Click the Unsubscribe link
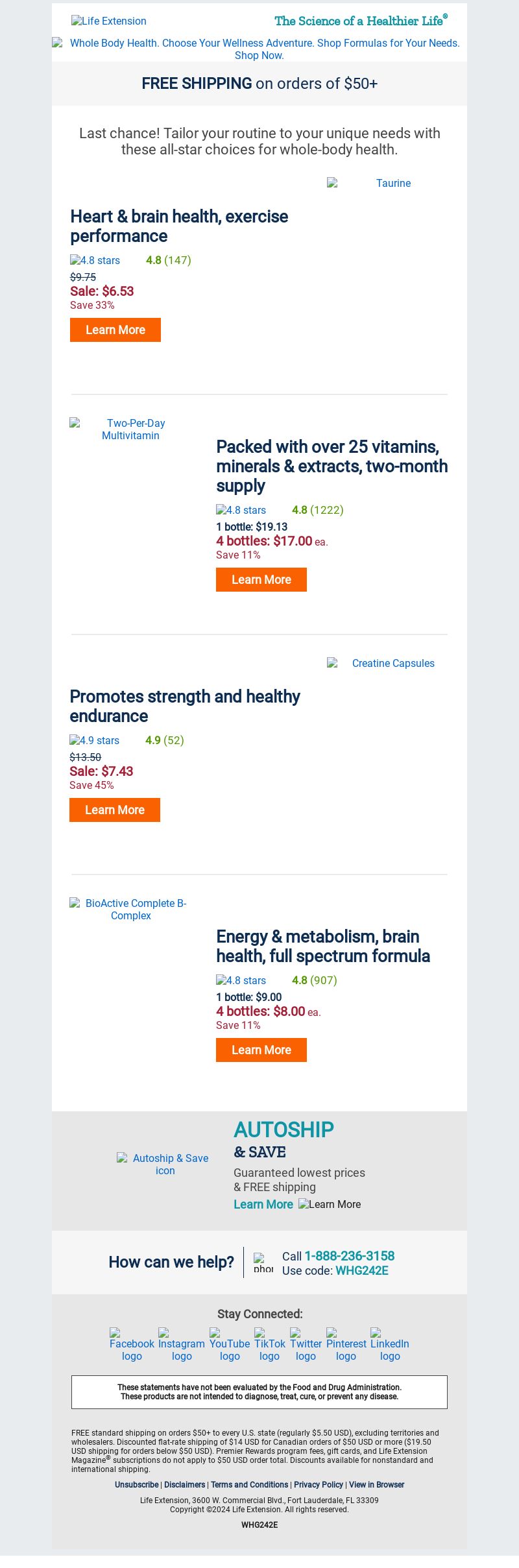The image size is (519, 1568). point(136,1484)
